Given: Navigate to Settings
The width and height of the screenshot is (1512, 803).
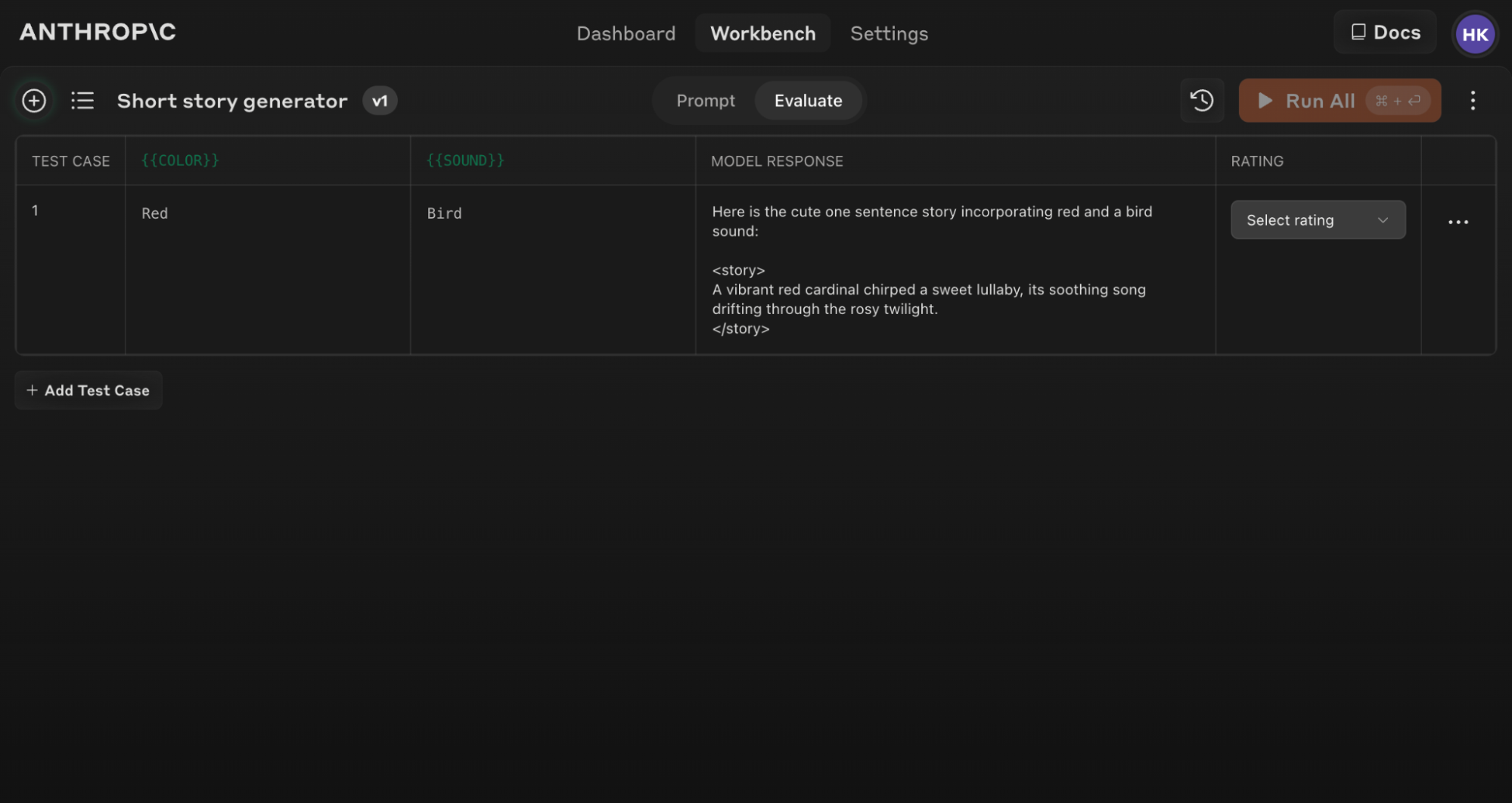Looking at the screenshot, I should [889, 33].
